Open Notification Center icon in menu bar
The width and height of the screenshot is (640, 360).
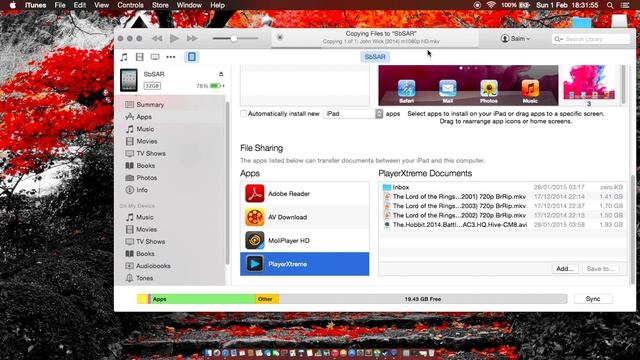[x=625, y=5]
